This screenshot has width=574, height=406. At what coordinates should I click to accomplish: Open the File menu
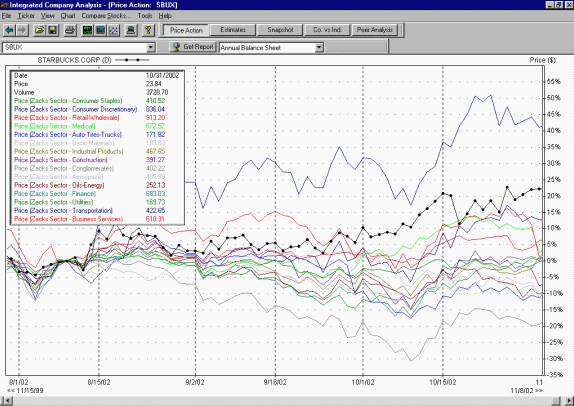6,16
